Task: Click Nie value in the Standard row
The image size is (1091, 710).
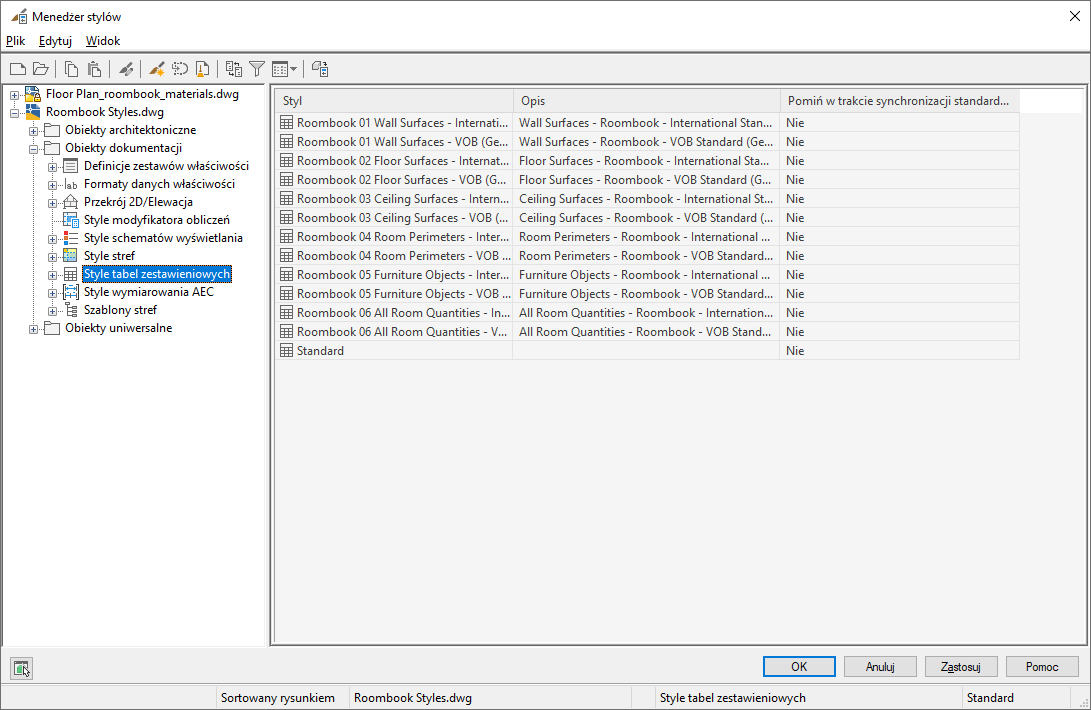Action: coord(795,351)
